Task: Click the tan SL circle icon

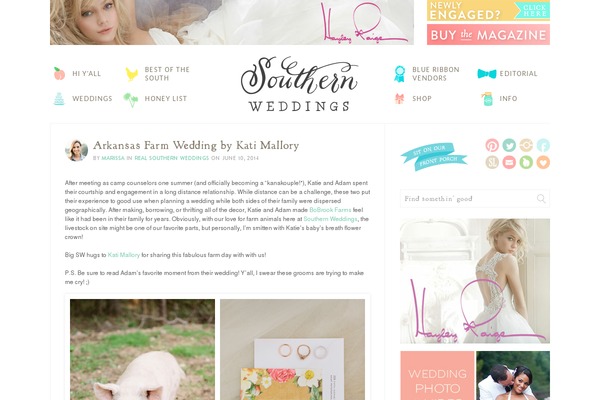Action: point(492,162)
